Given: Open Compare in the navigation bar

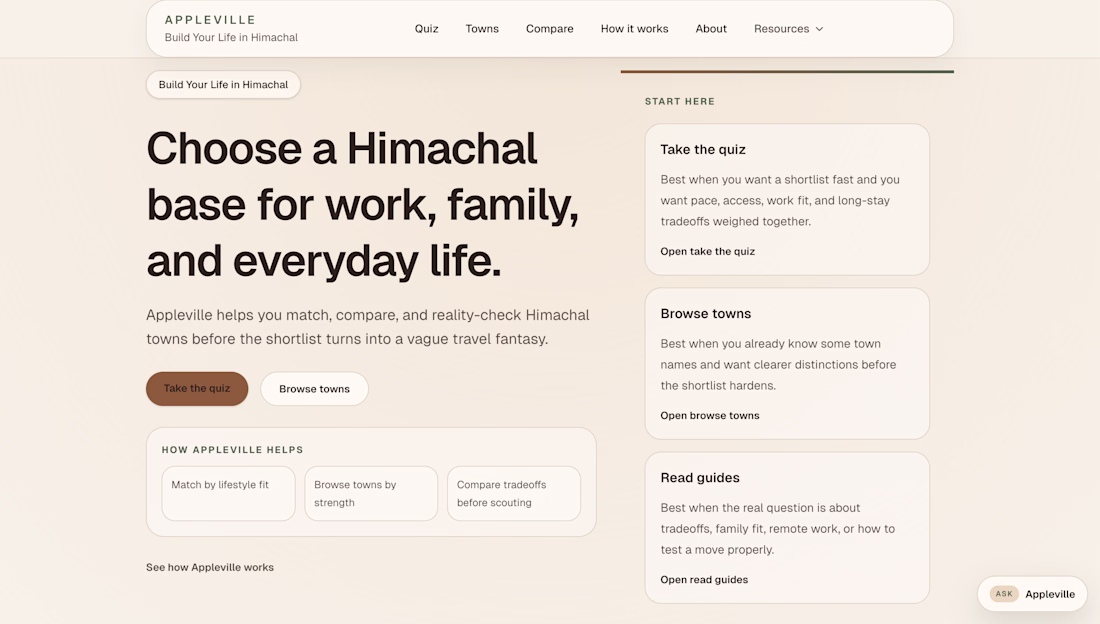Looking at the screenshot, I should 550,29.
